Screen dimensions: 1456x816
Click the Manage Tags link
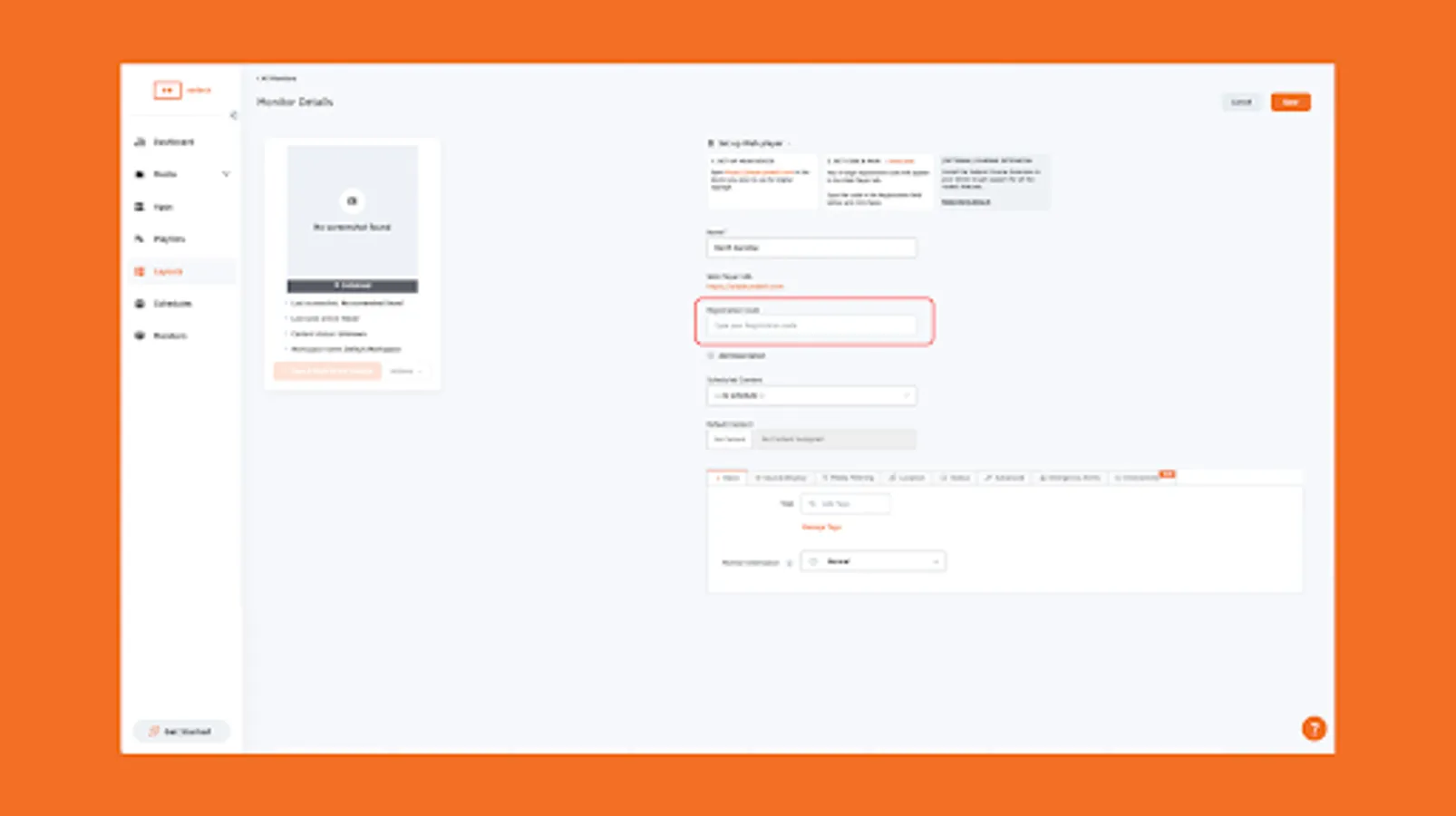click(821, 528)
